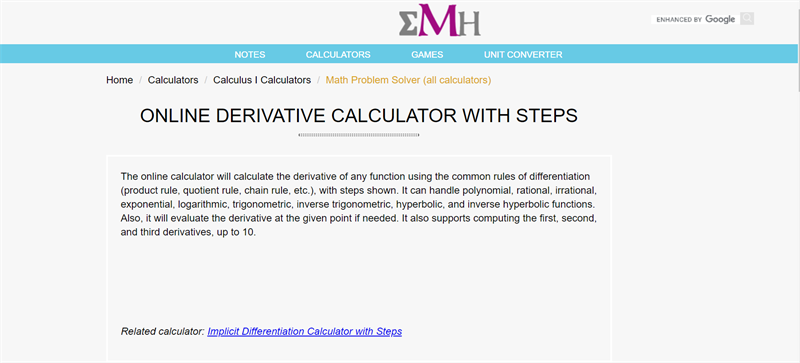
Task: Click the magnifier search icon
Action: click(x=747, y=19)
